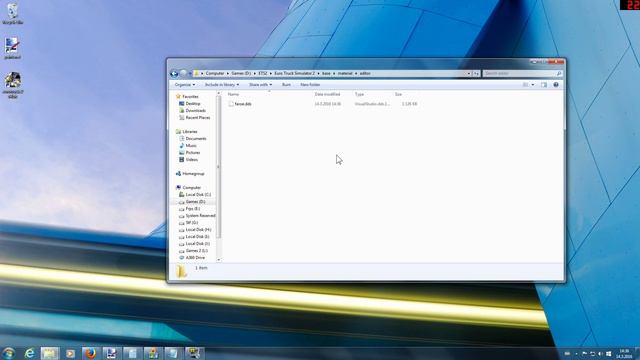Click navigation pane scrollbar down arrow
640x360 pixels.
point(219,260)
